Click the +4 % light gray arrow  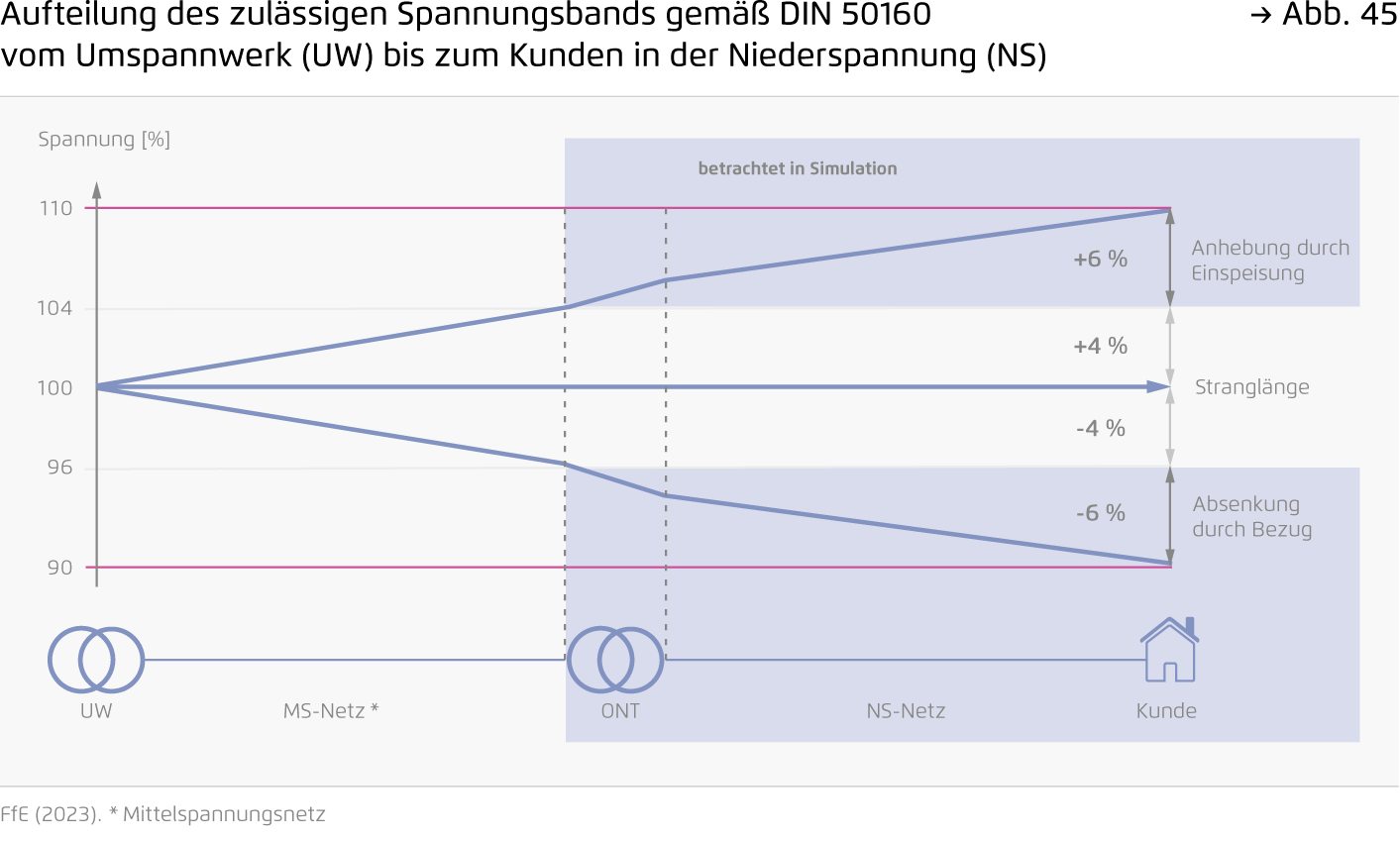coord(1170,347)
